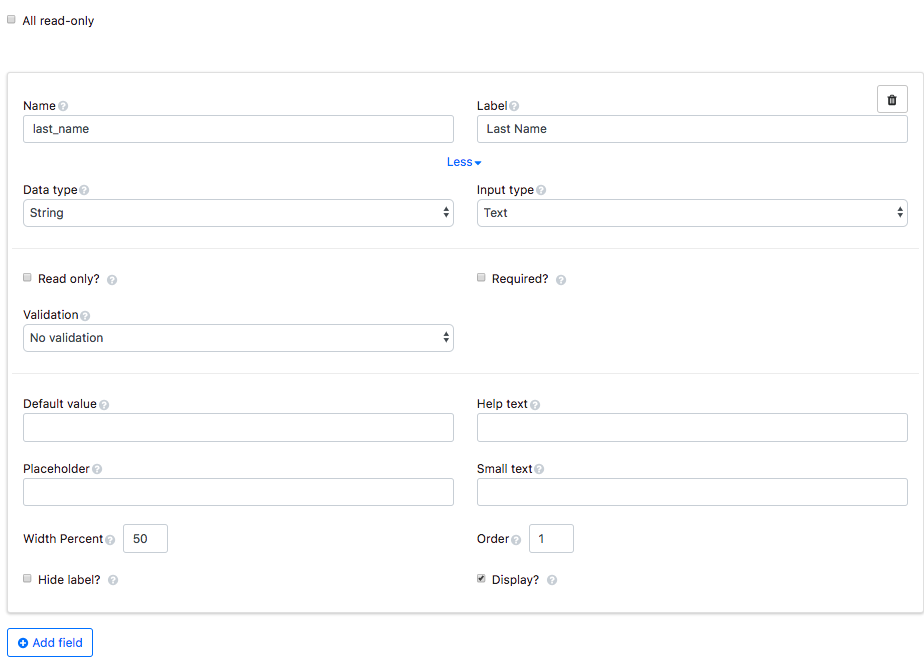924x669 pixels.
Task: Open the Input type dropdown
Action: click(x=692, y=213)
